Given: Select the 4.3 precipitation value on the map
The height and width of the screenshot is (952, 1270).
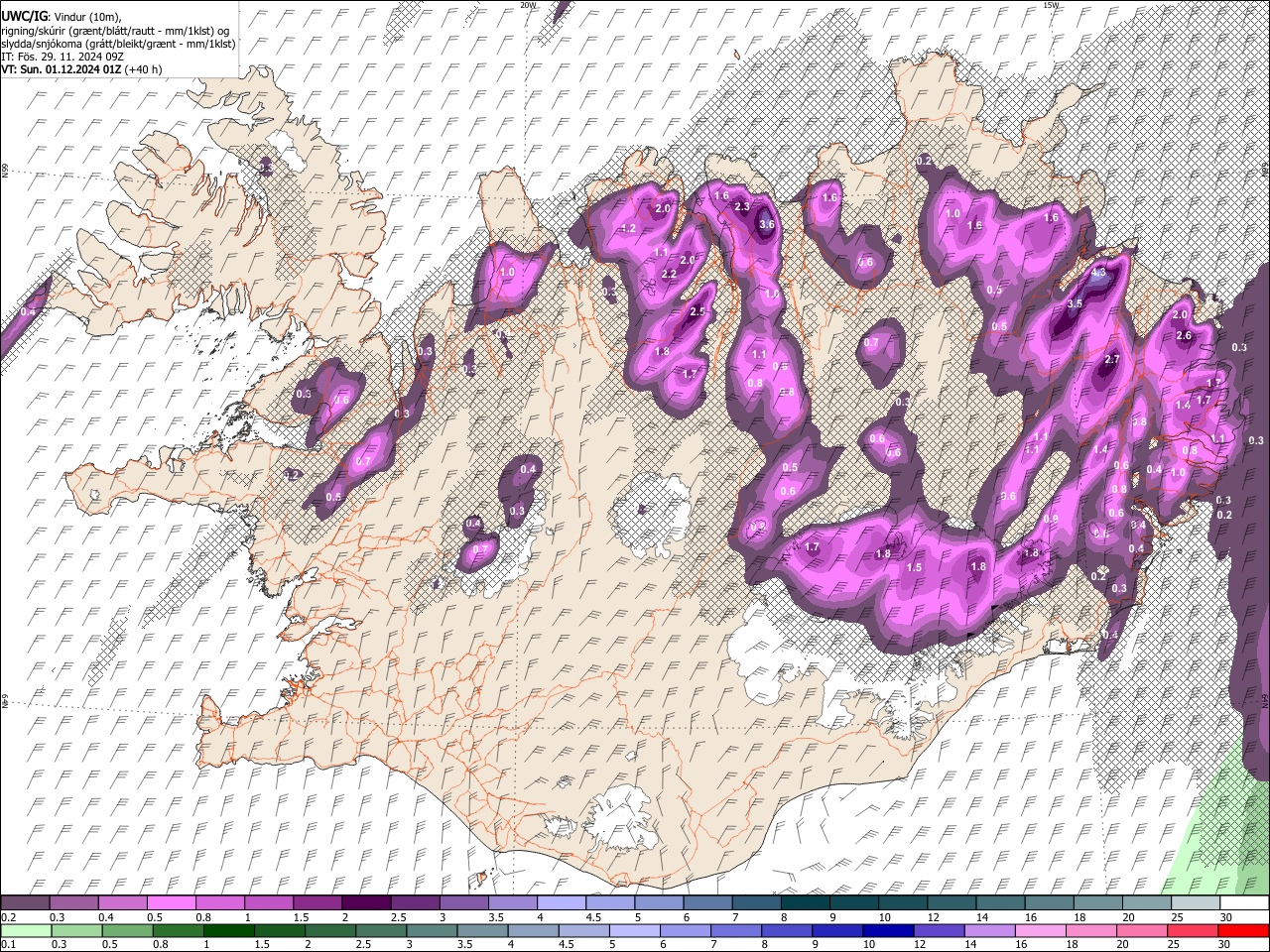Looking at the screenshot, I should [x=1098, y=272].
